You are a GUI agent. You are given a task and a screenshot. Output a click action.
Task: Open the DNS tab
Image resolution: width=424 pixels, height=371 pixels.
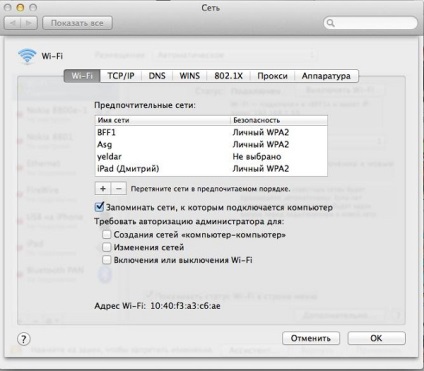[x=157, y=76]
